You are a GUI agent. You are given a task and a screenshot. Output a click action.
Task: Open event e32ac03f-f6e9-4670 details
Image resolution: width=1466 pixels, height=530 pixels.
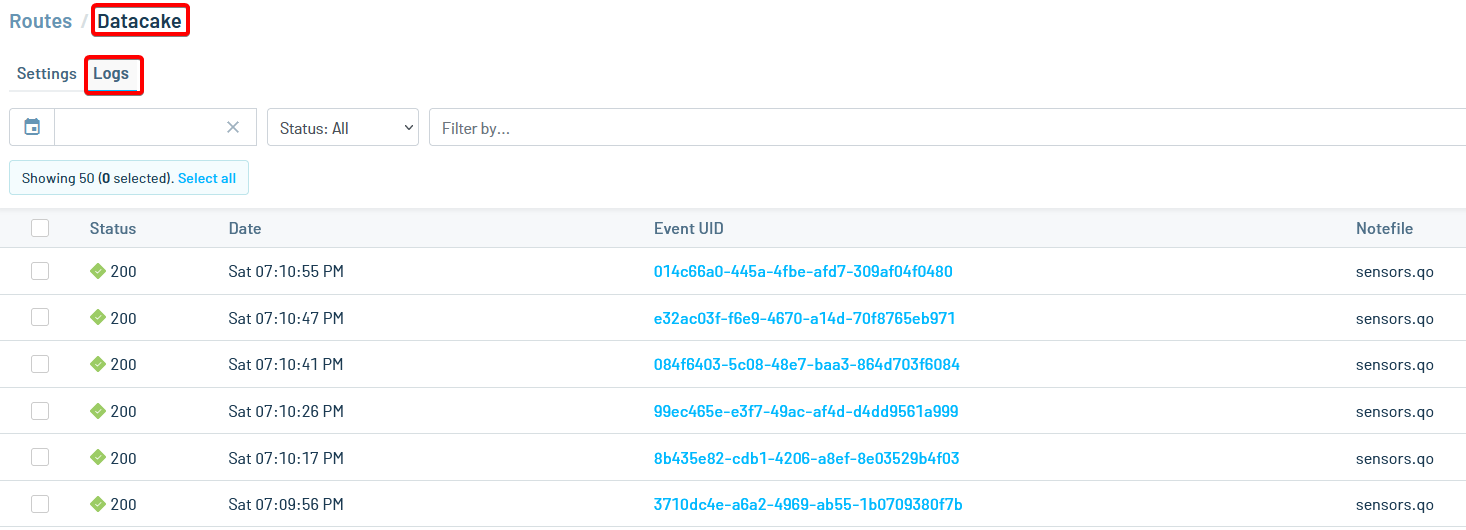click(804, 318)
